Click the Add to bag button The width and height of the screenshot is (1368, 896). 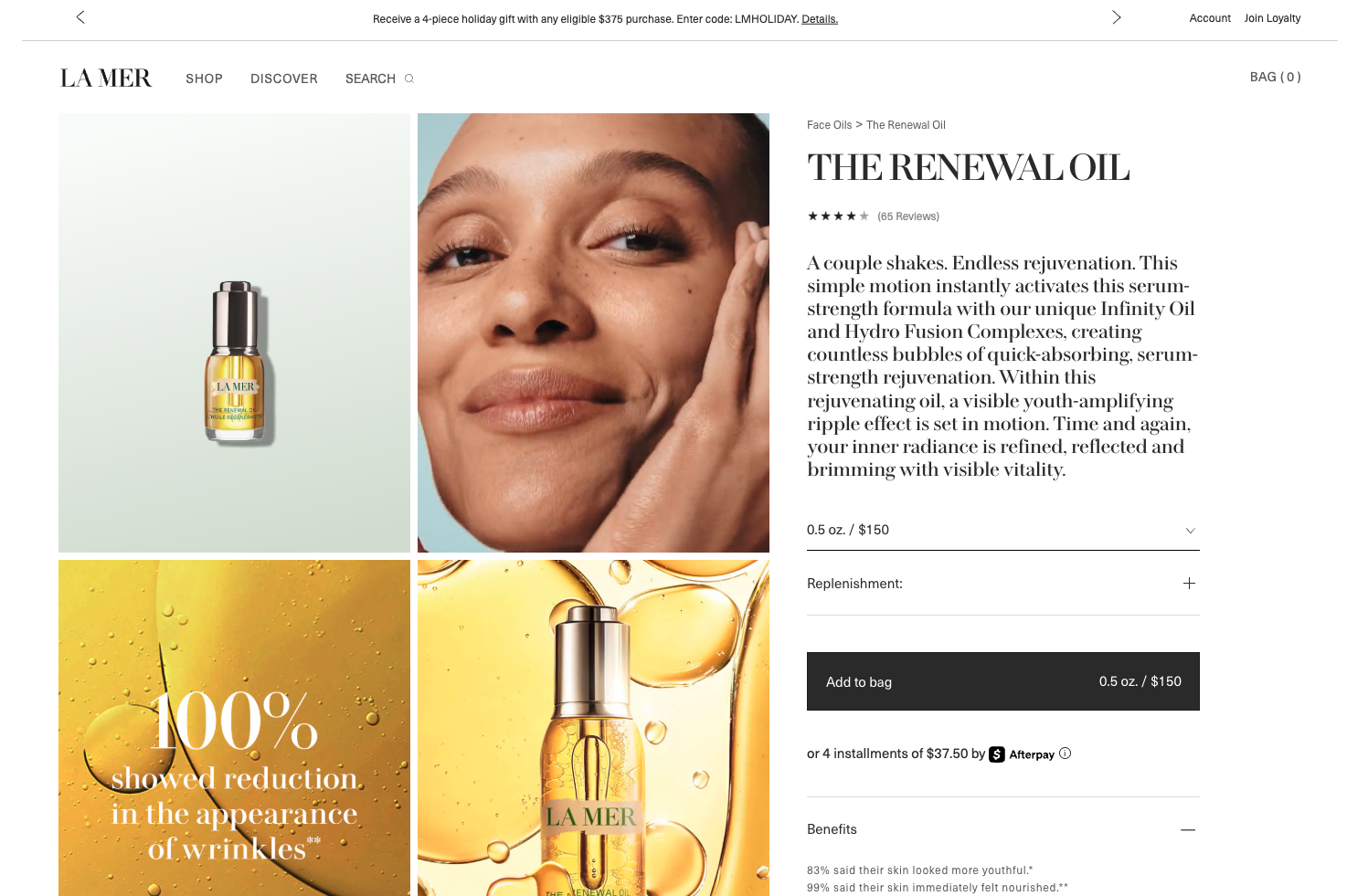[1003, 681]
